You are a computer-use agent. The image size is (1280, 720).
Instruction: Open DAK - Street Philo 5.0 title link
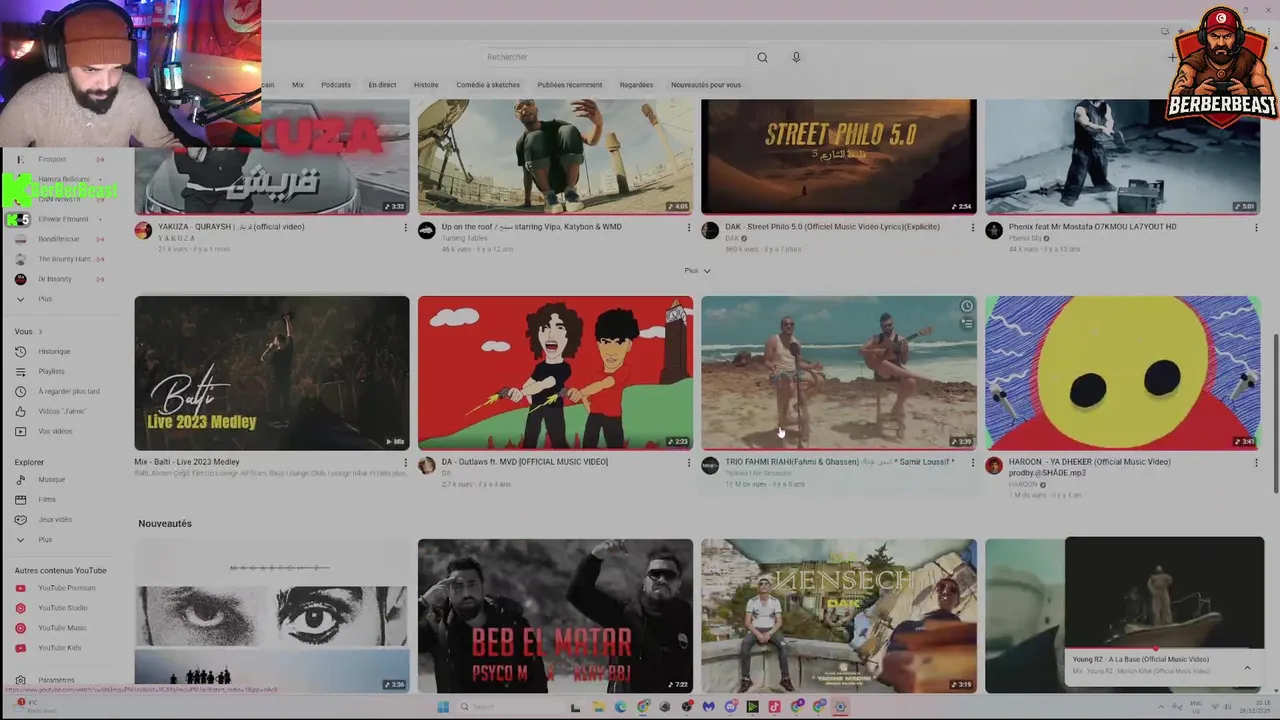tap(832, 227)
